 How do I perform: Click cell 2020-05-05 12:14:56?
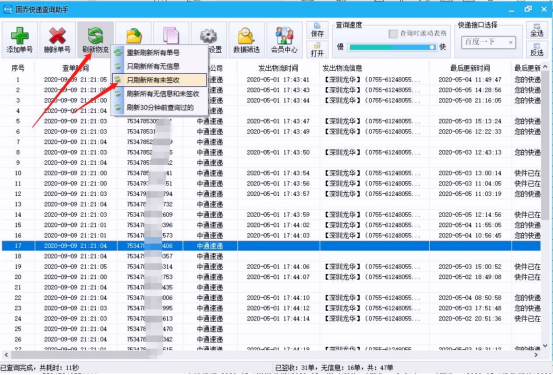coord(470,214)
